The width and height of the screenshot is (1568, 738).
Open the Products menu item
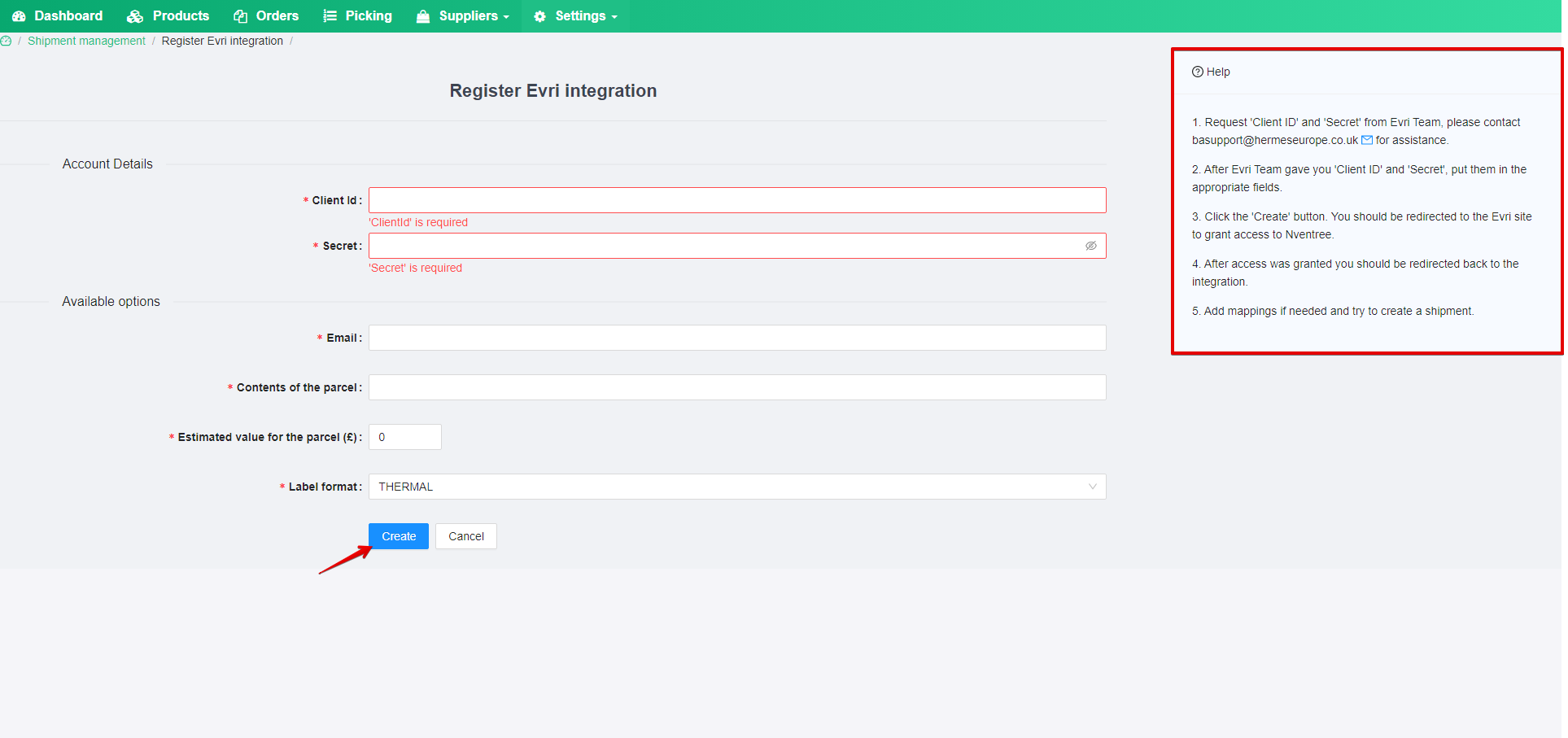click(168, 16)
